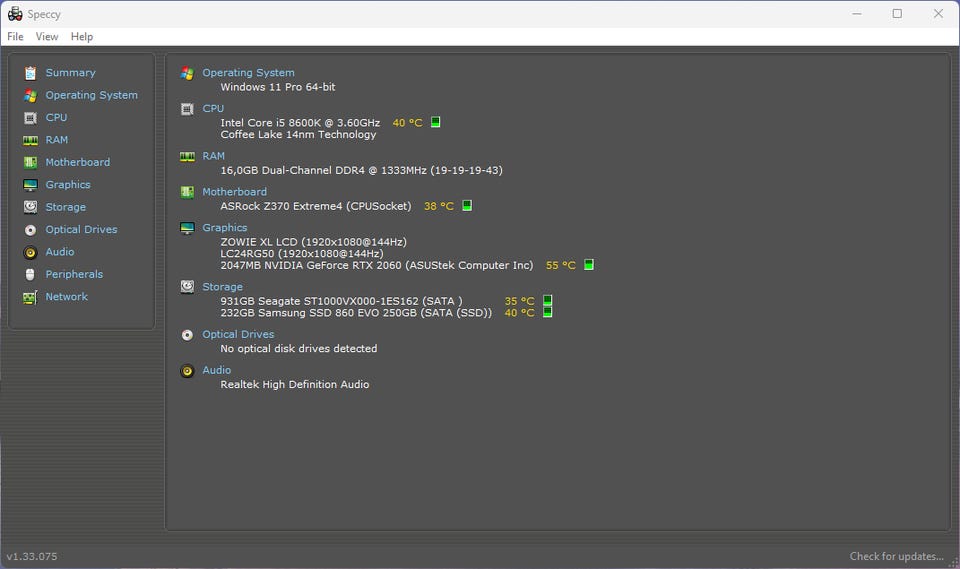The height and width of the screenshot is (569, 960).
Task: Select CPU in the sidebar
Action: [x=56, y=118]
